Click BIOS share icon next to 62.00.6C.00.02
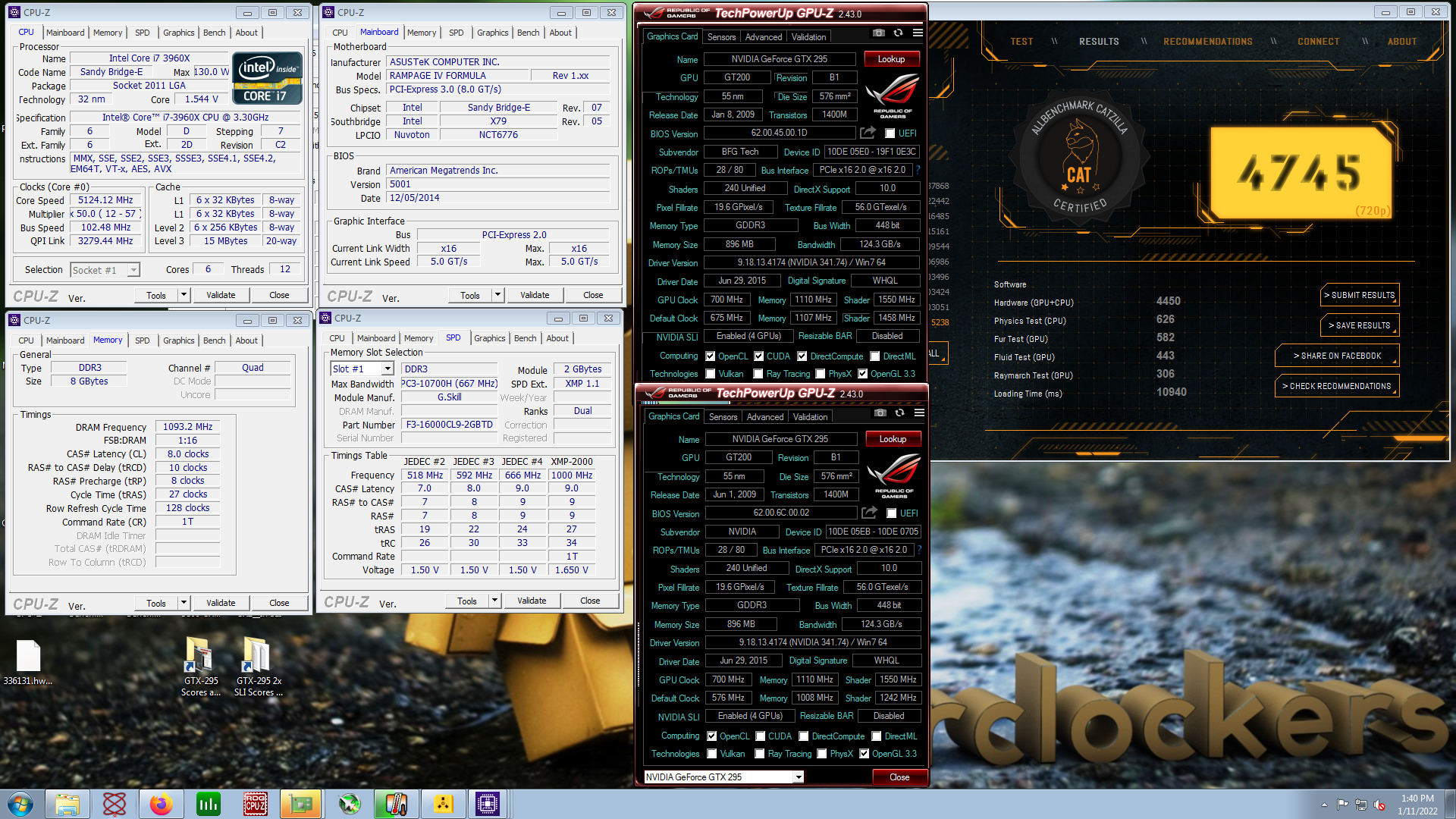 pos(869,513)
